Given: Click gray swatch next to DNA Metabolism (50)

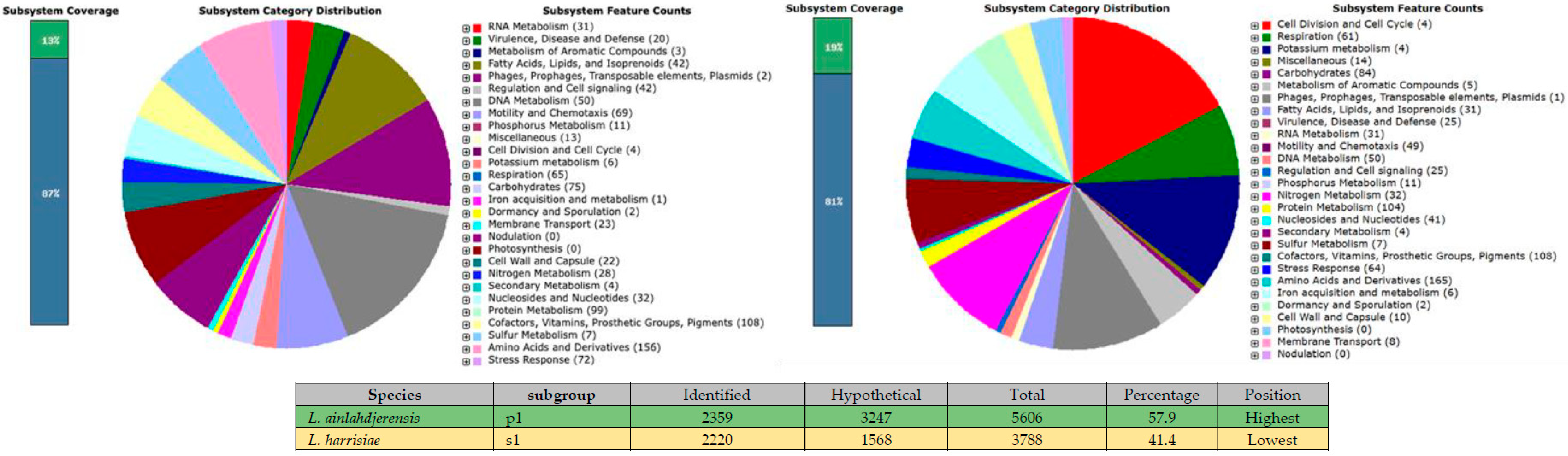Looking at the screenshot, I should coord(477,102).
